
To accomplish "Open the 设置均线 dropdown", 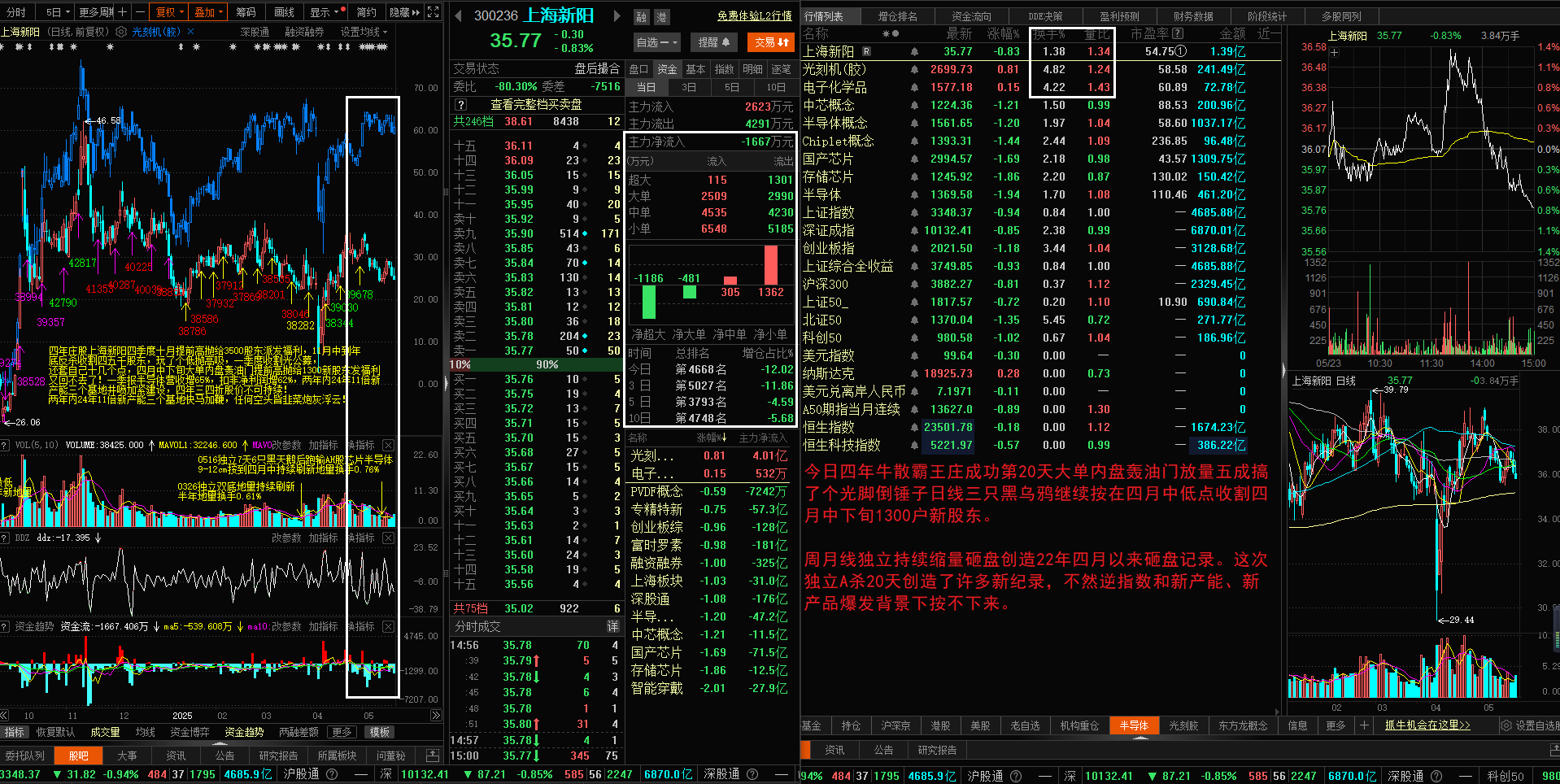I will 364,32.
